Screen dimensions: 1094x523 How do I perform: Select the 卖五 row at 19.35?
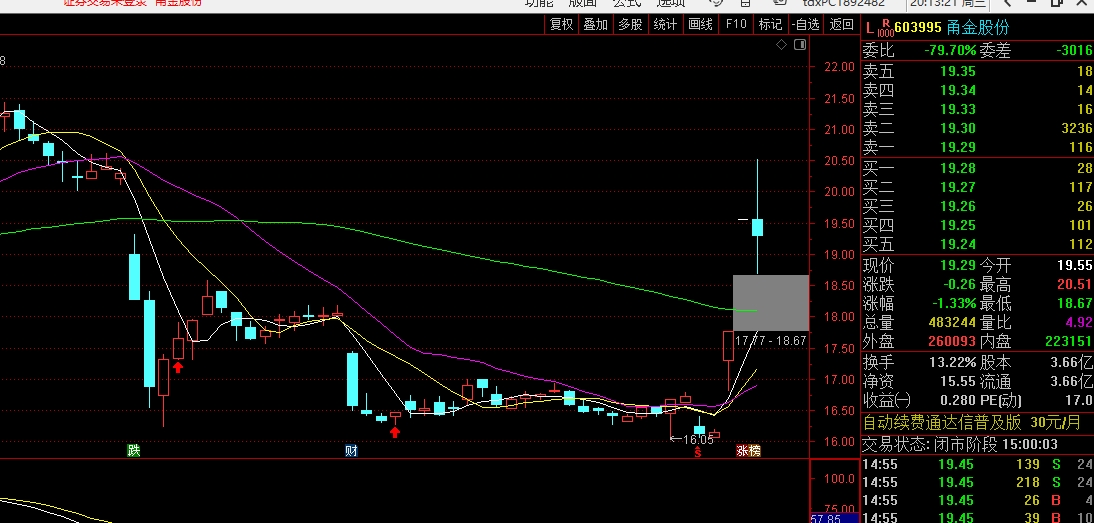(x=977, y=71)
